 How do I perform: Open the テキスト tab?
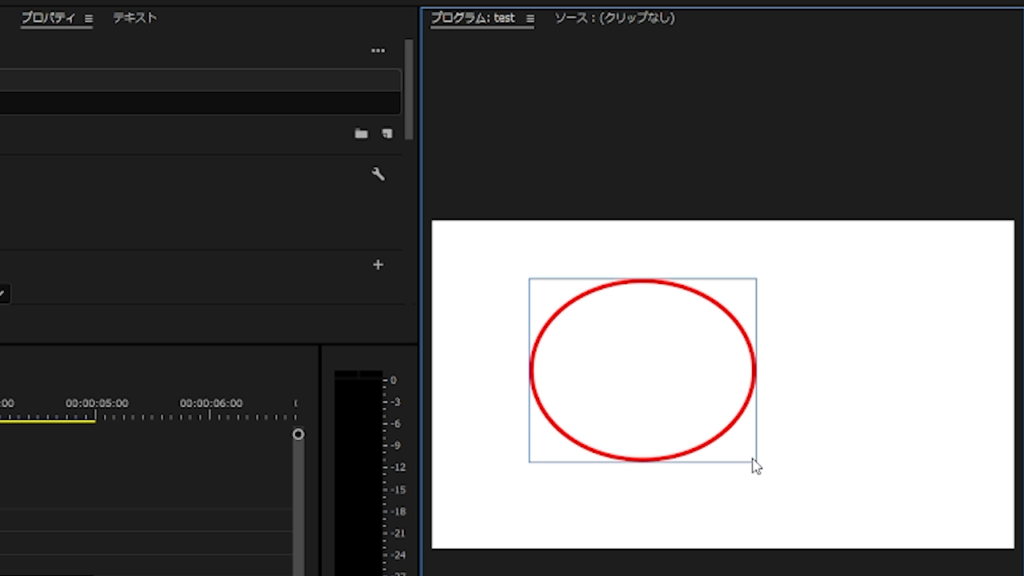(x=135, y=18)
